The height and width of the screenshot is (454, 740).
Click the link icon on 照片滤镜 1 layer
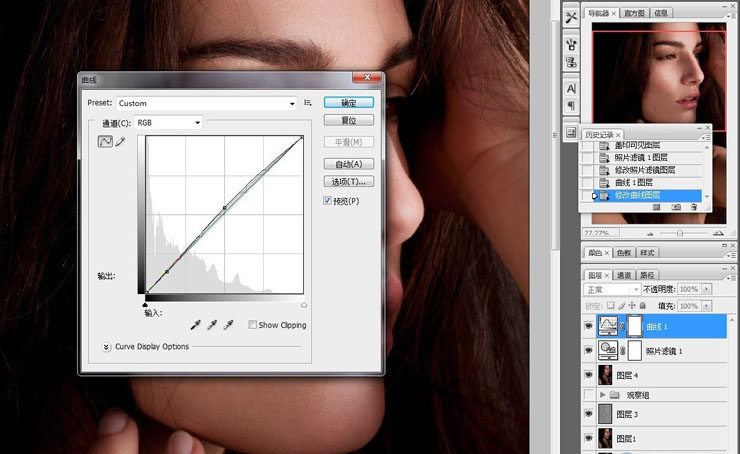(622, 351)
